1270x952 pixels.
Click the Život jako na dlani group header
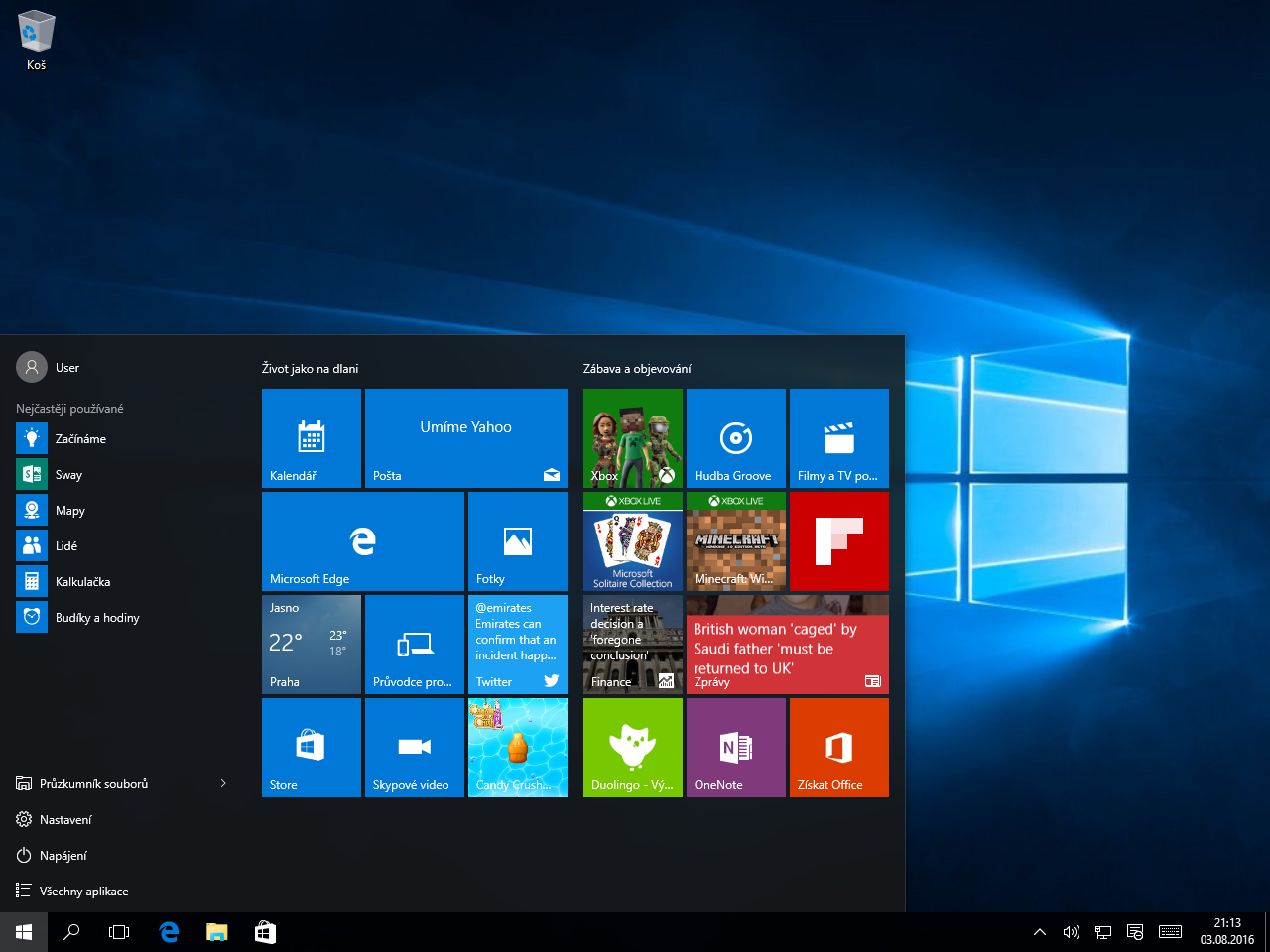click(x=310, y=368)
